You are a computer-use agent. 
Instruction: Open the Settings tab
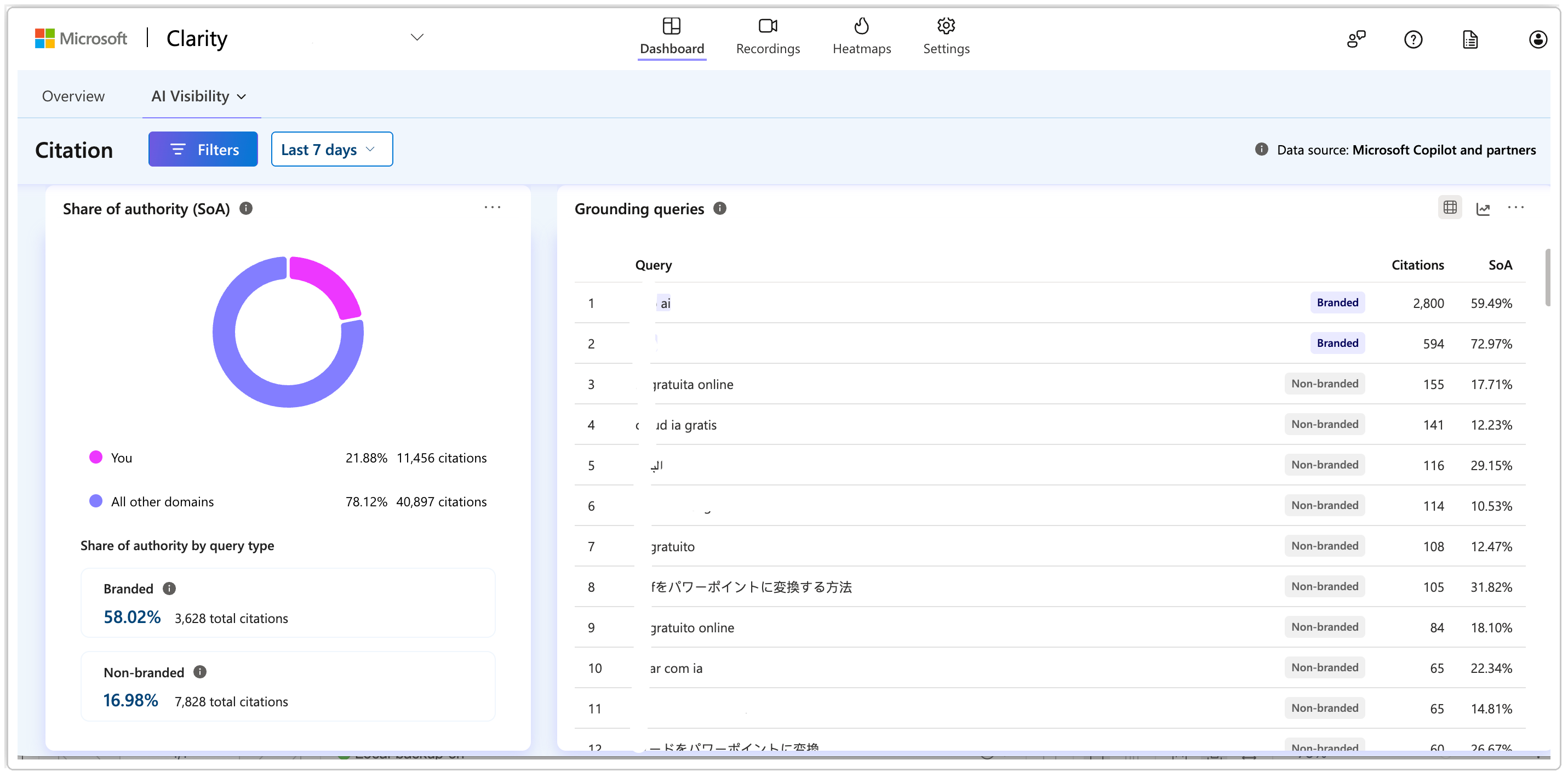pyautogui.click(x=946, y=37)
